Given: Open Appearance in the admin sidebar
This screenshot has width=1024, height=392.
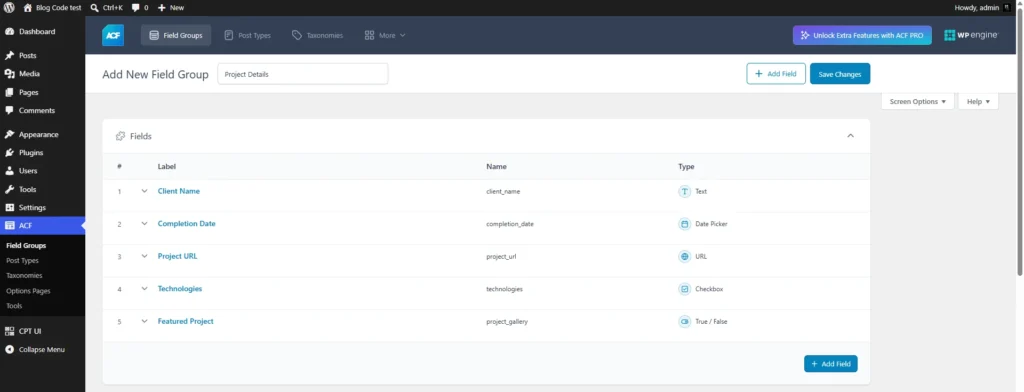Looking at the screenshot, I should click(x=42, y=135).
